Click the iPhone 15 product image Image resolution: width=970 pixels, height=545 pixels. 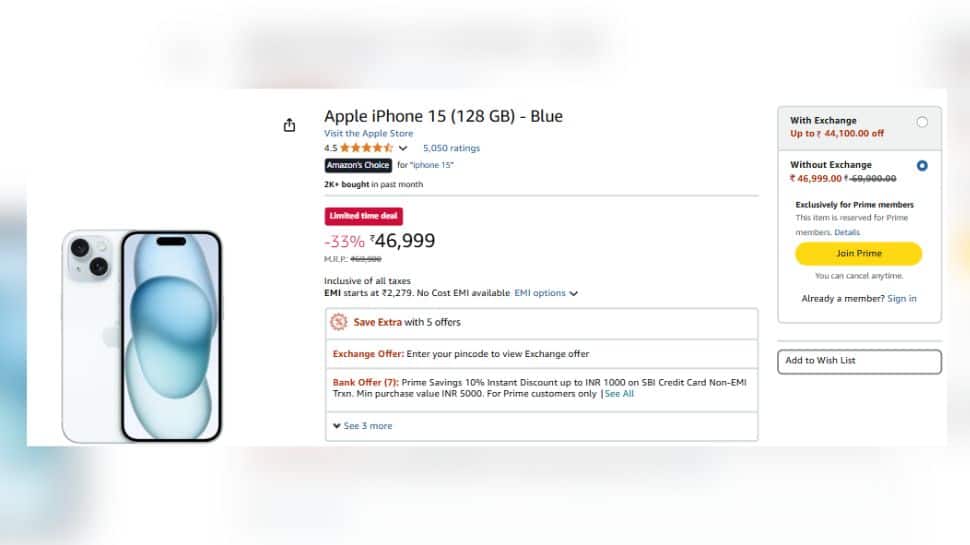point(142,336)
